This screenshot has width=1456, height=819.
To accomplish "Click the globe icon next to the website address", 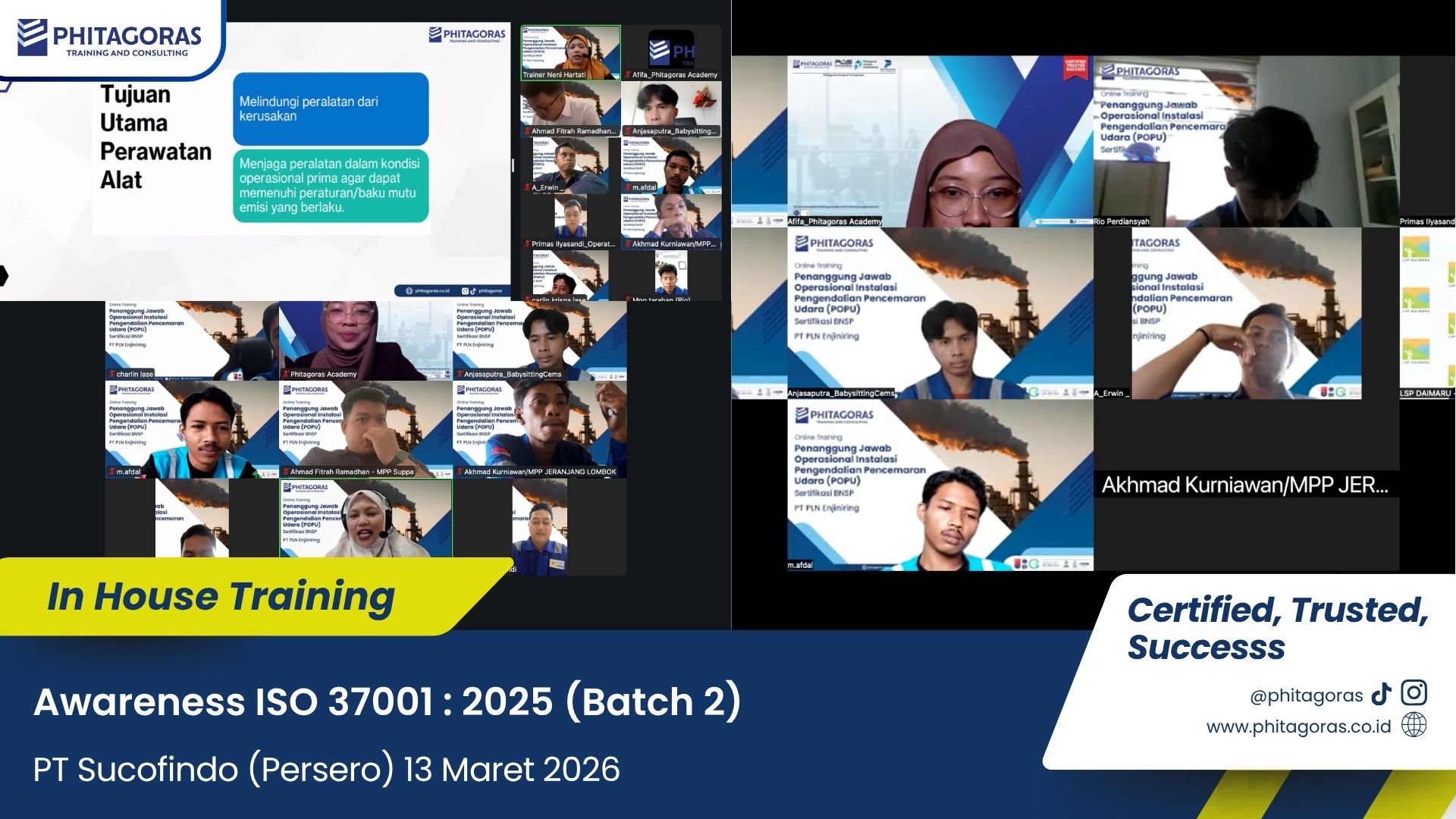I will tap(1414, 726).
